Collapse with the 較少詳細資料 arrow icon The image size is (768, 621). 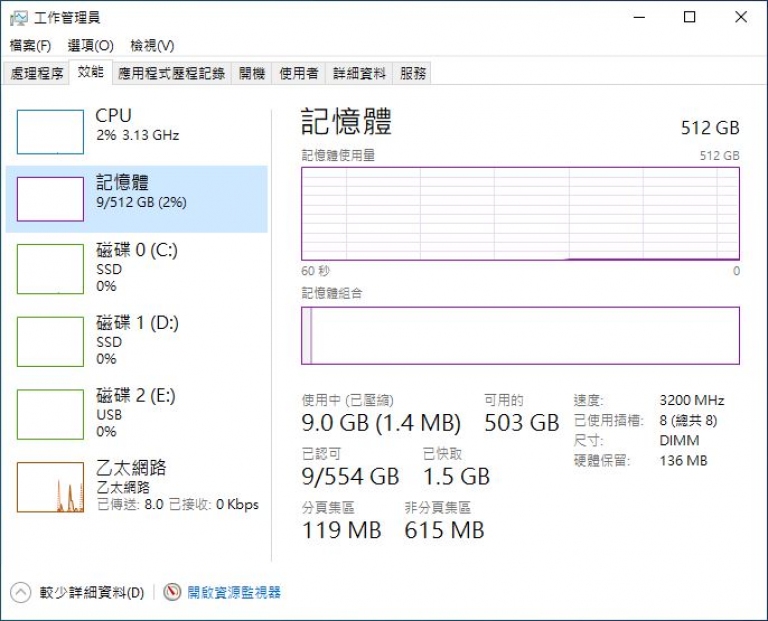(21, 593)
